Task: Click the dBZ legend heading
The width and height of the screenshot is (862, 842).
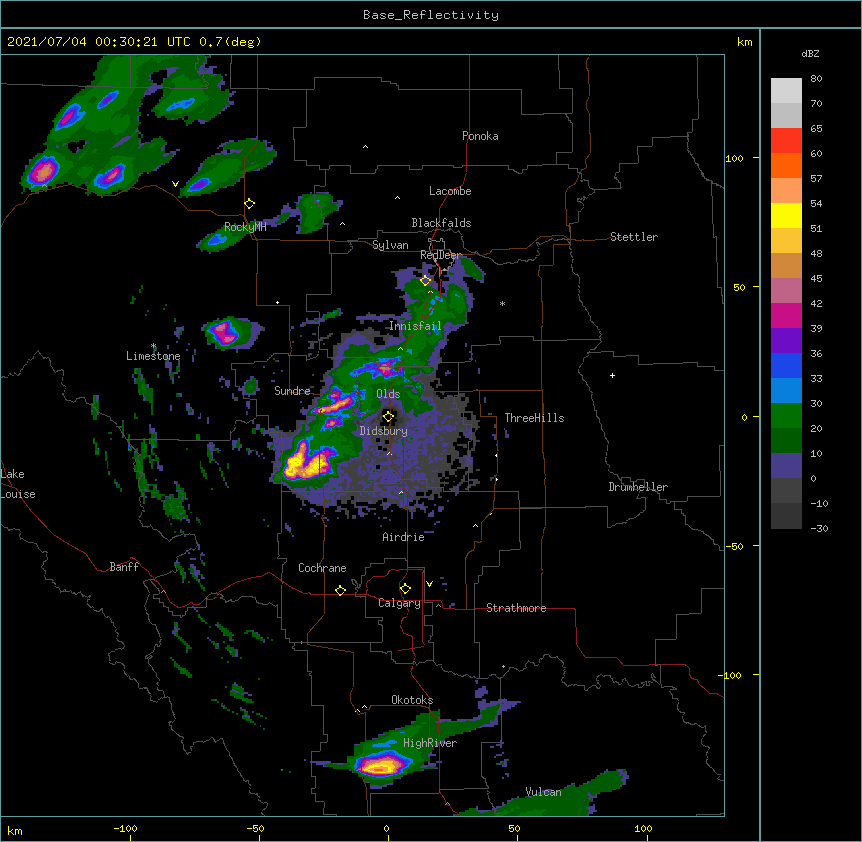Action: 810,53
